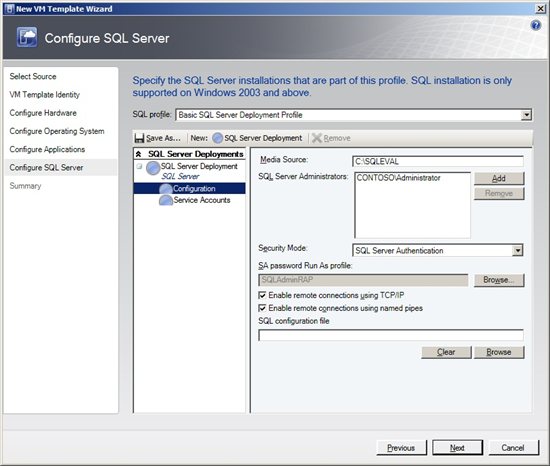Screen dimensions: 550x466
Task: Click the Previous button
Action: 401,448
